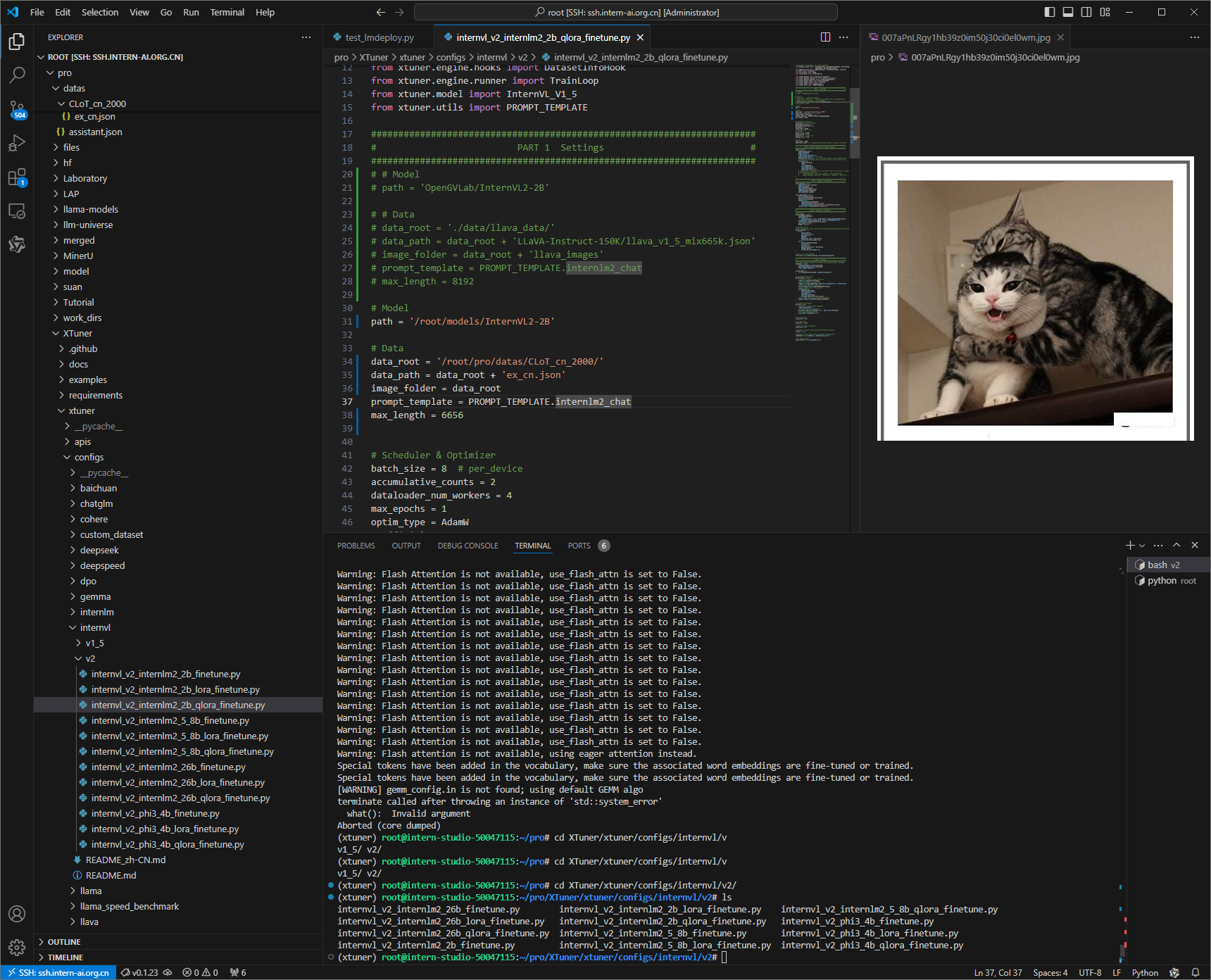Maximize the panel with chevron up

point(1177,546)
